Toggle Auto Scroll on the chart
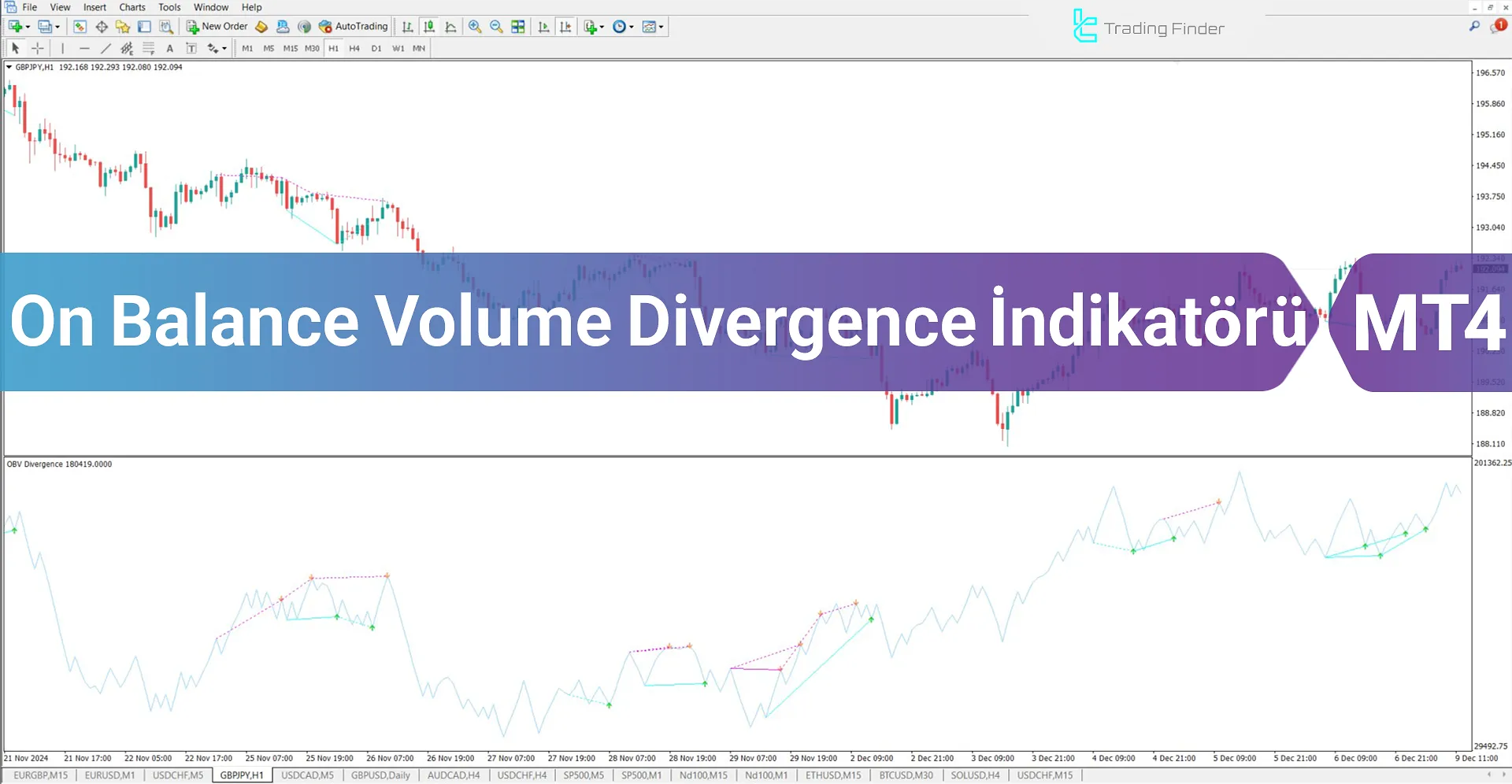The image size is (1512, 784). point(543,26)
